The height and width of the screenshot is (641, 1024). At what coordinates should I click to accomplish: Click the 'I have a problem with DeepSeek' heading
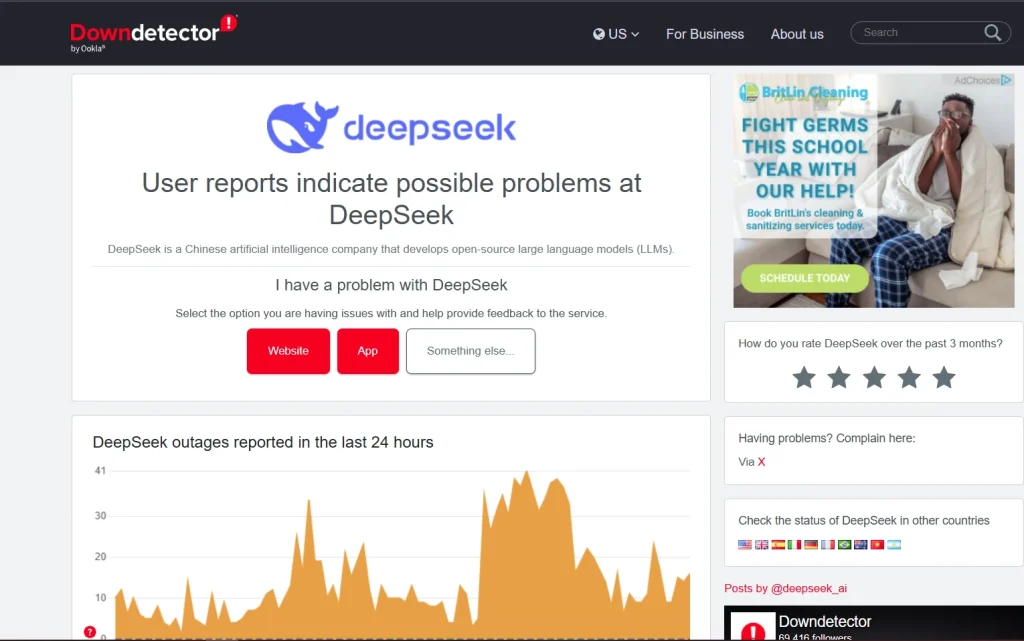391,285
